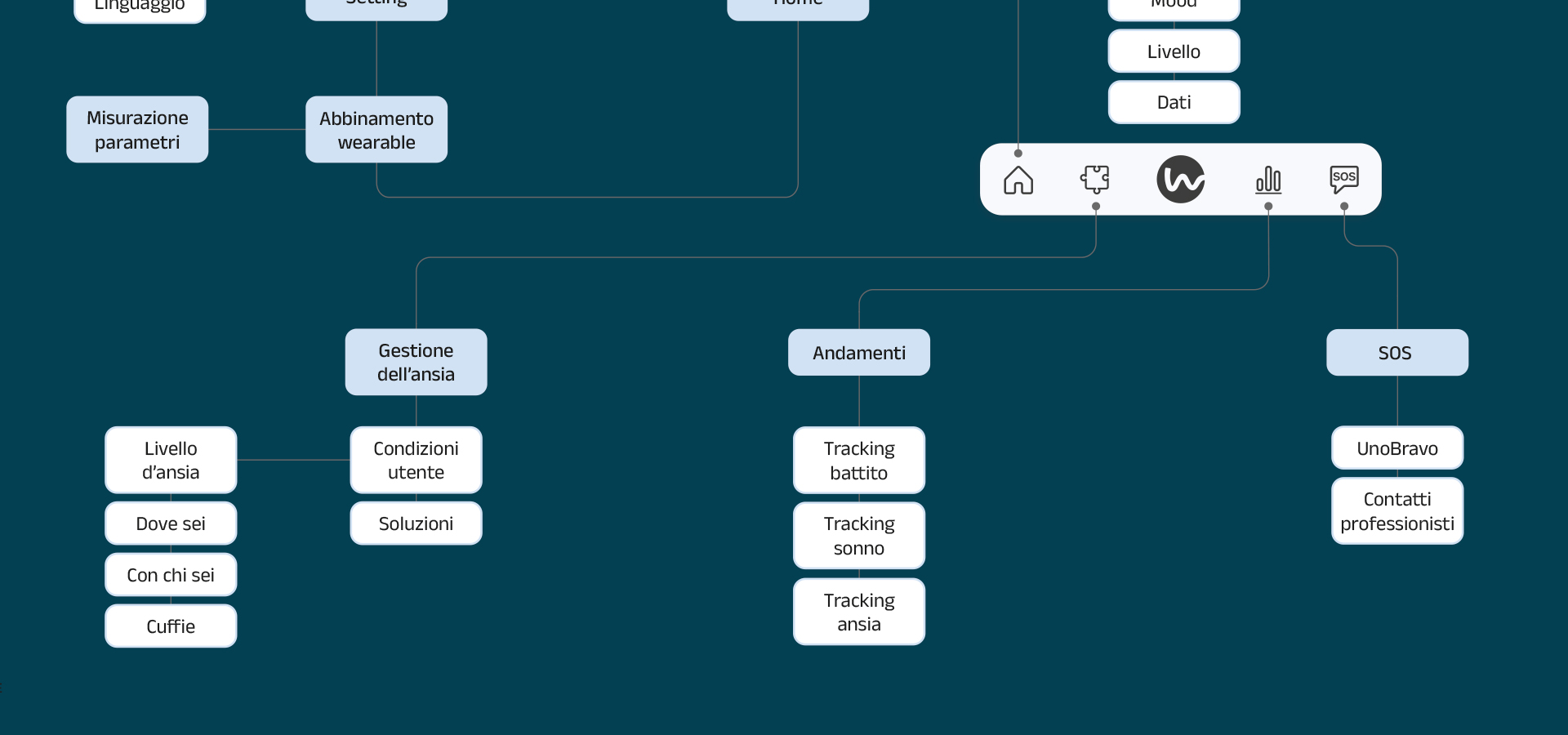
Task: Open Contatti professionisti item
Action: point(1396,511)
